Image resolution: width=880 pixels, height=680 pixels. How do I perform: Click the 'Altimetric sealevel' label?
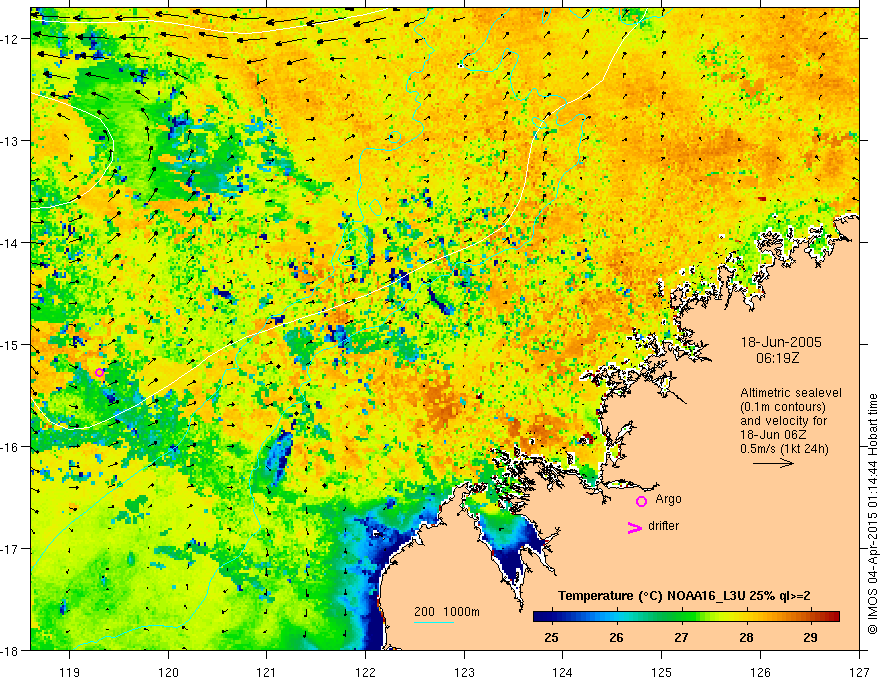[791, 393]
